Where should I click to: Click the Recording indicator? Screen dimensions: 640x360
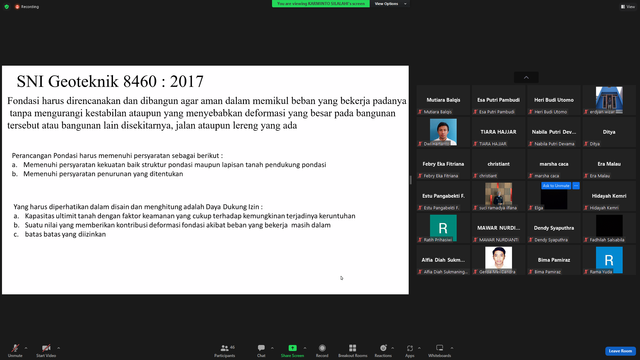pyautogui.click(x=27, y=7)
